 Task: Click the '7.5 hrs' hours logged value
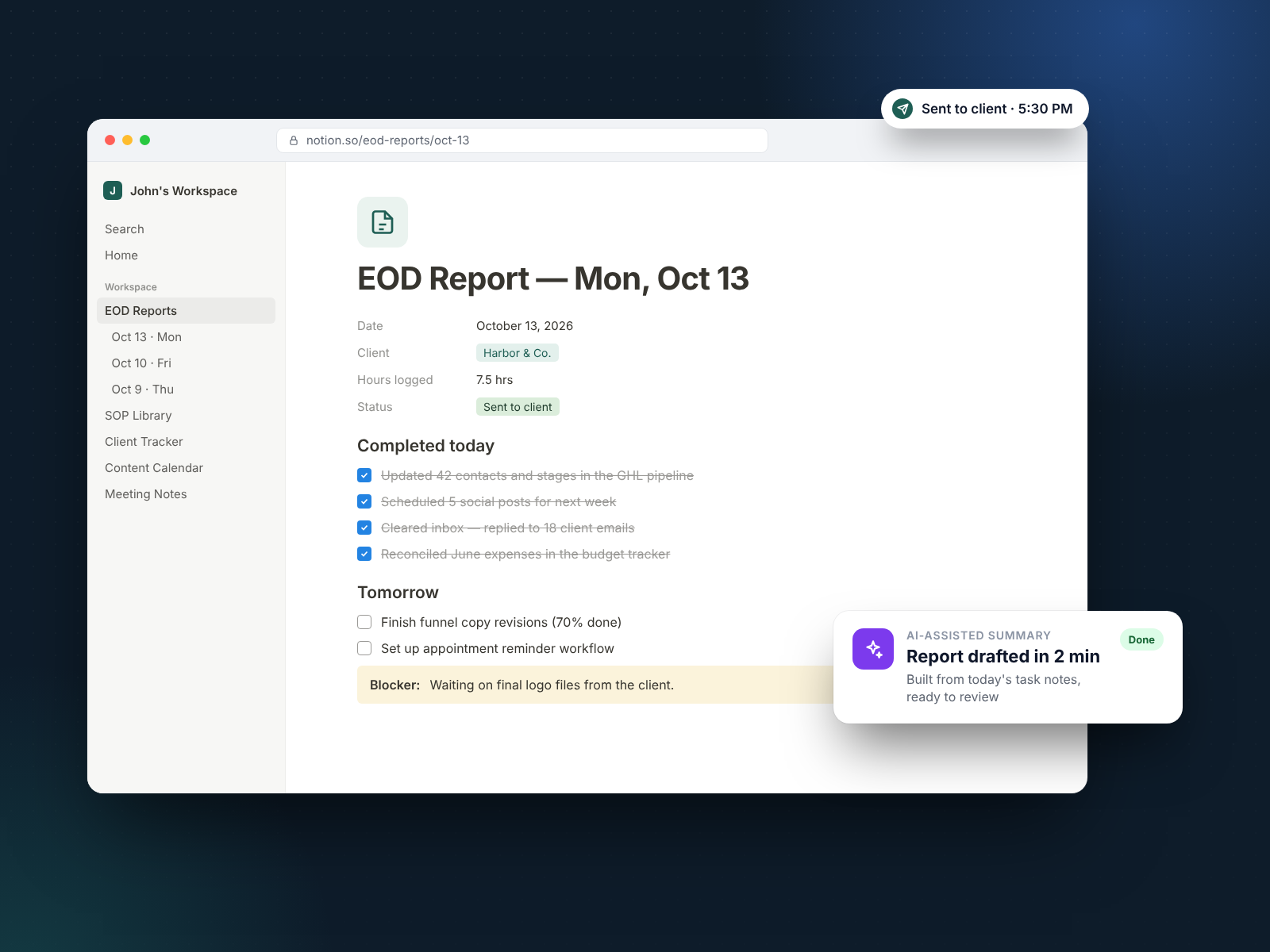point(495,380)
